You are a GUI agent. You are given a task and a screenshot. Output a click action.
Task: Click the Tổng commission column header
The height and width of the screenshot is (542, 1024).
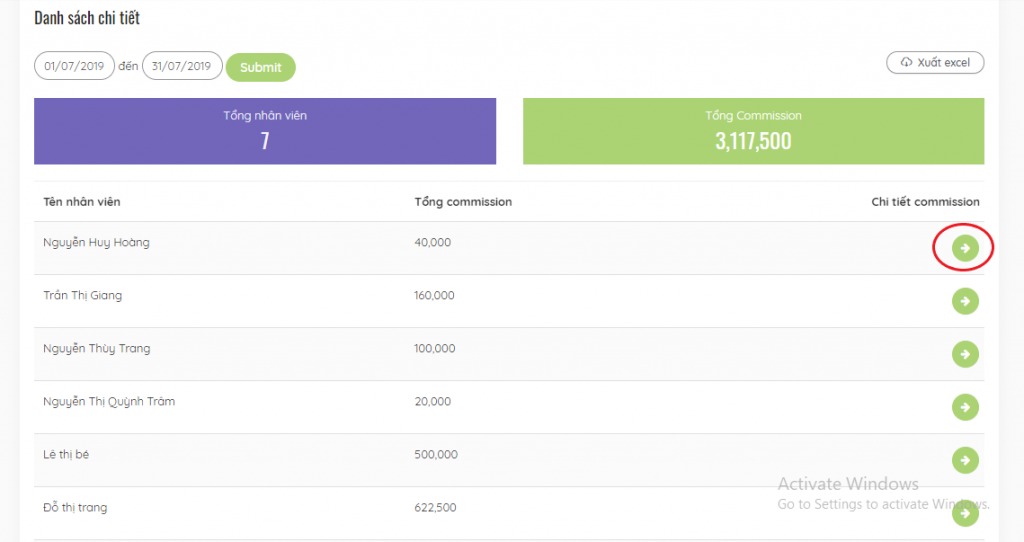point(463,202)
